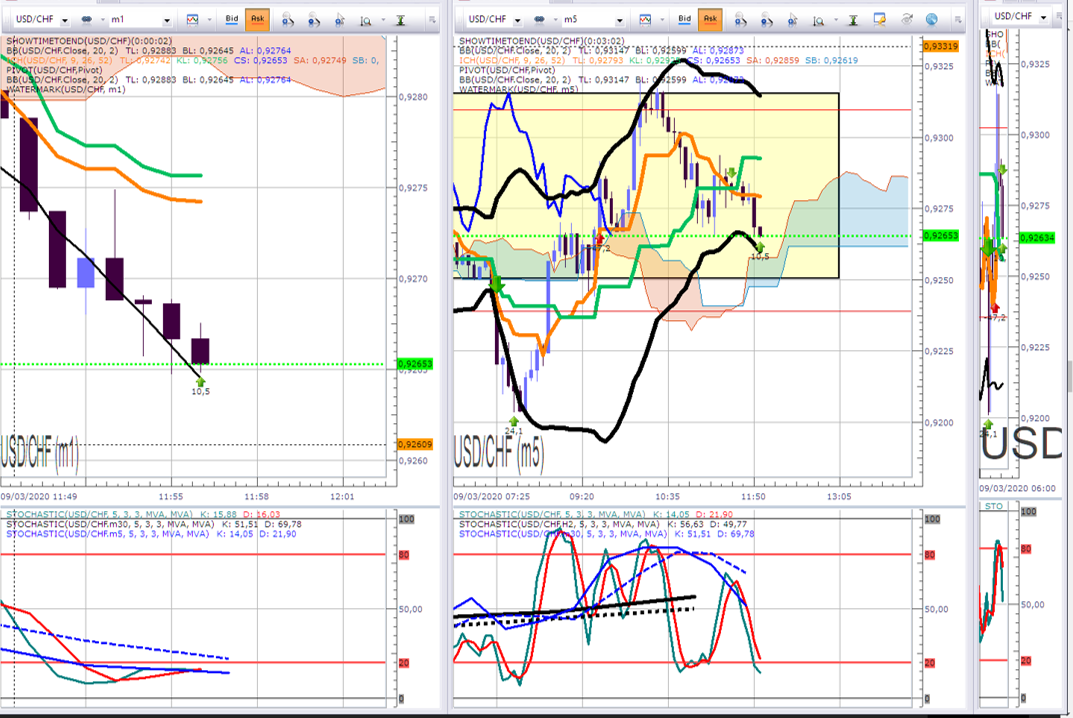Image resolution: width=1073 pixels, height=718 pixels.
Task: Toggle Ask price in m5 chart
Action: pos(710,20)
